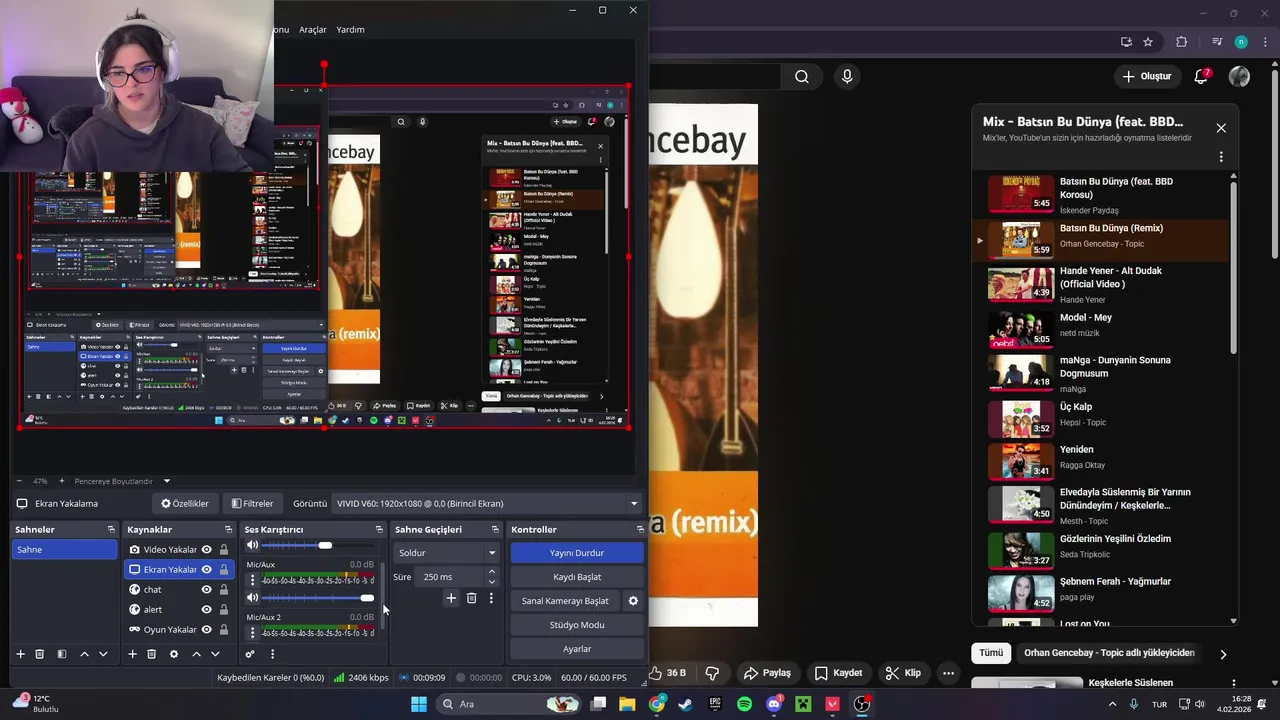Open Özellikler properties button
Screen dimensions: 1280x720
(185, 503)
